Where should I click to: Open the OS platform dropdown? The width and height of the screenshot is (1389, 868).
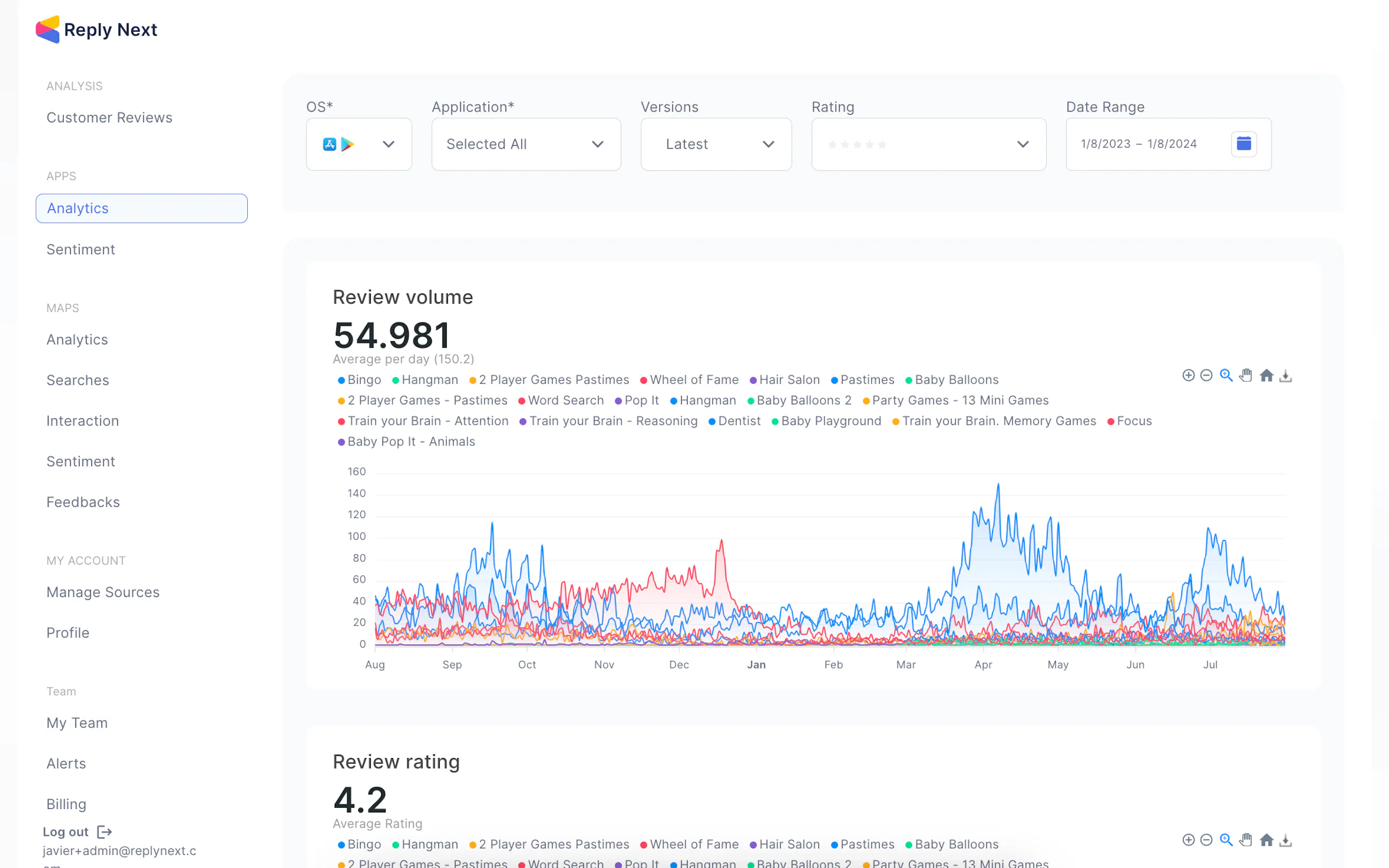point(359,144)
